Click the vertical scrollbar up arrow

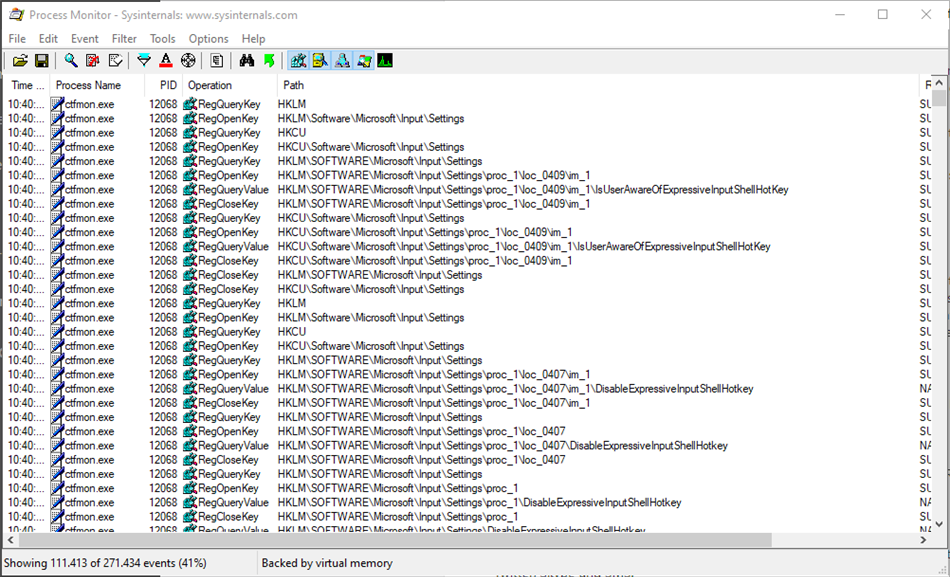pos(938,82)
